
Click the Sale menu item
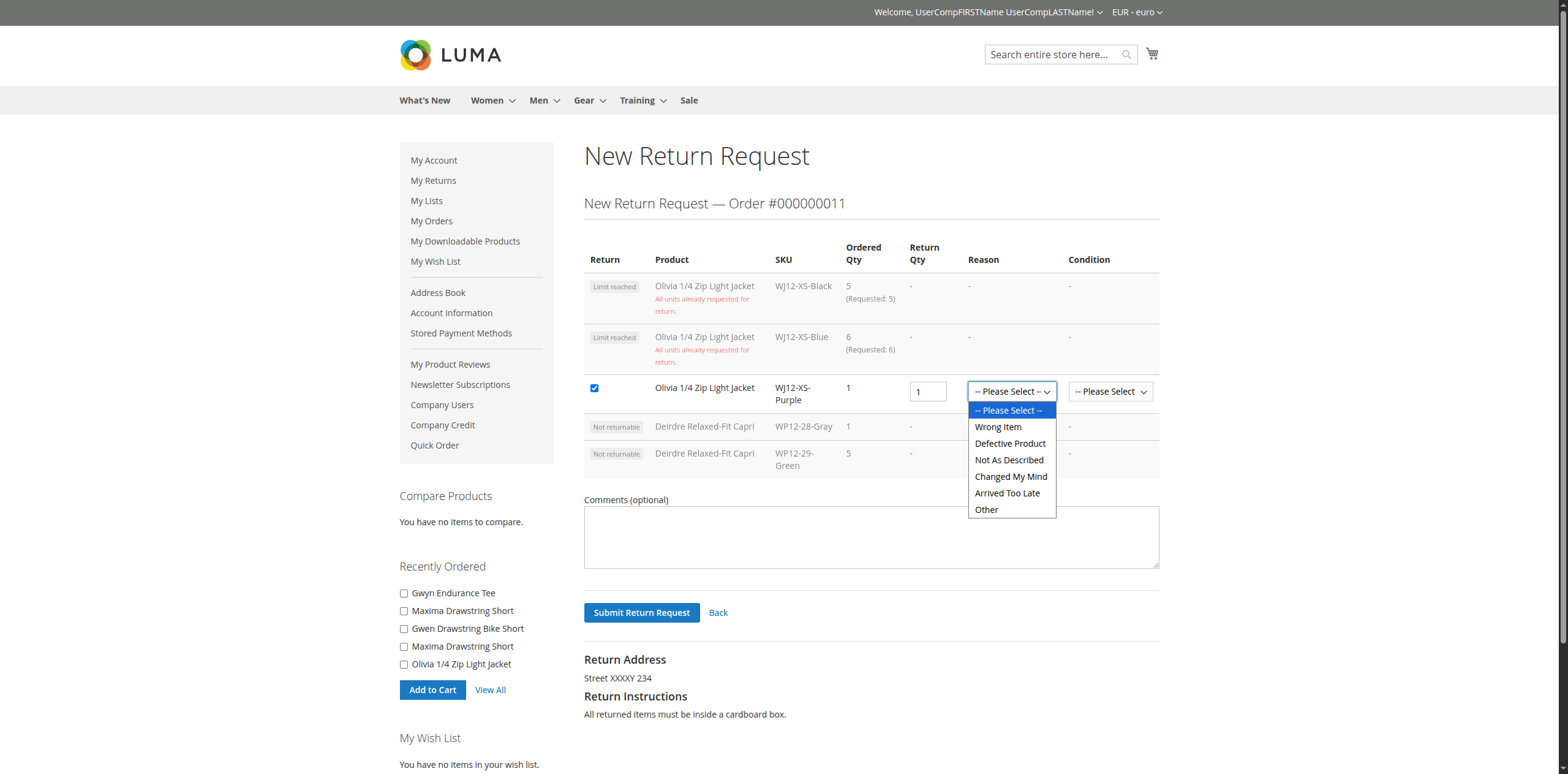coord(688,100)
